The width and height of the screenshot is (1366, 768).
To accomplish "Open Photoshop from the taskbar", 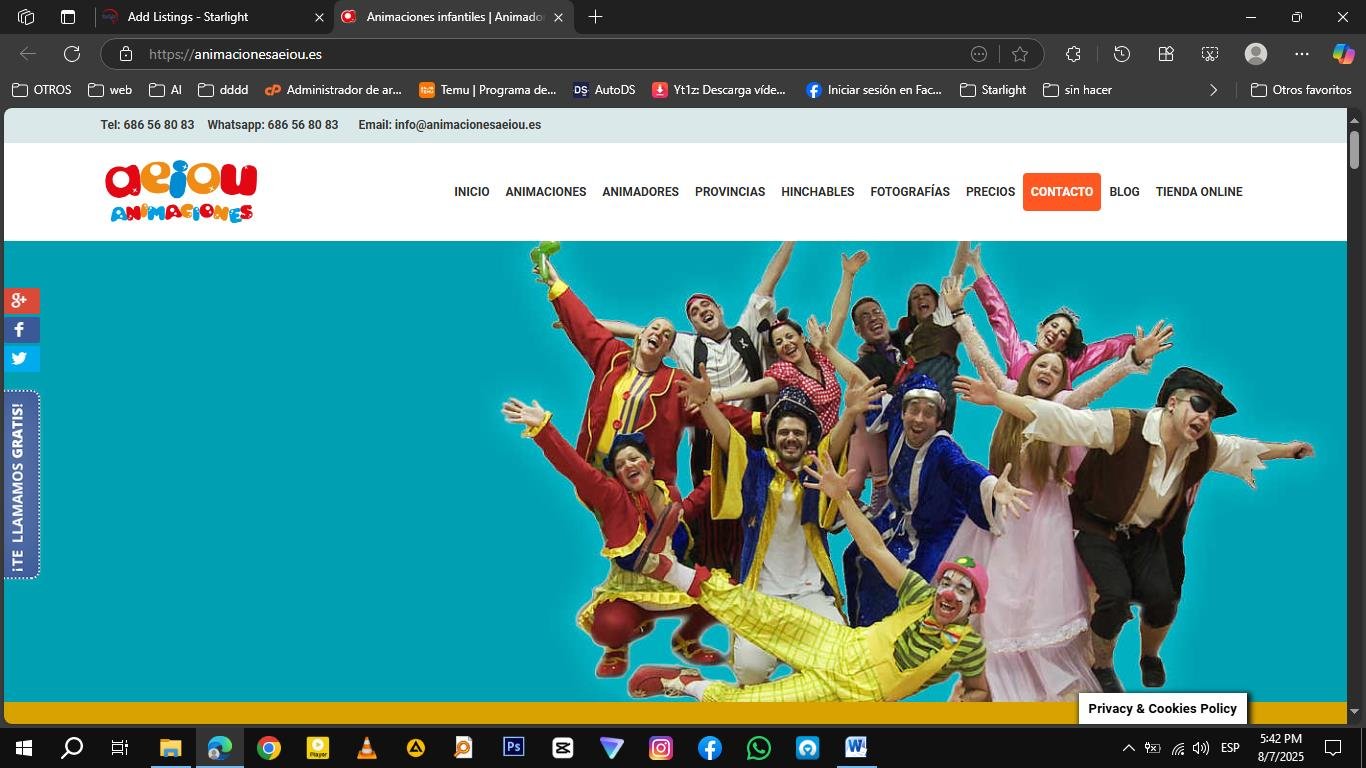I will click(513, 748).
